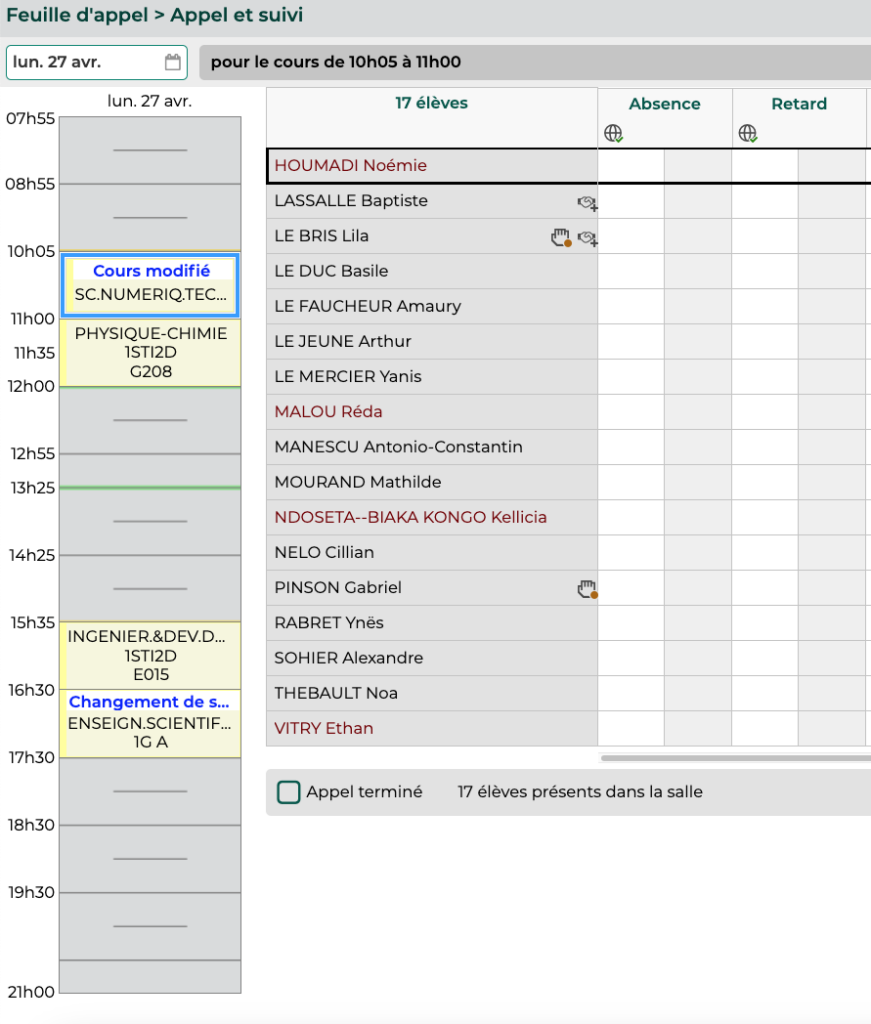The height and width of the screenshot is (1024, 871).
Task: Click the 17 élèves column header
Action: [431, 103]
